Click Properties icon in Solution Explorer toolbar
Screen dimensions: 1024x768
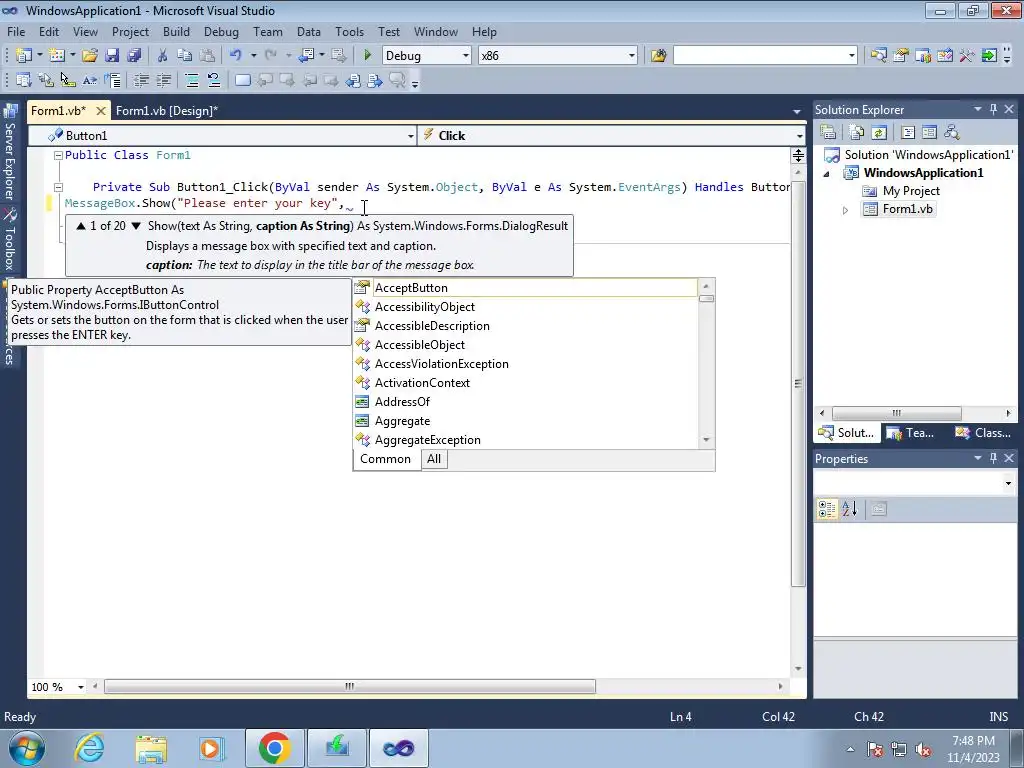pyautogui.click(x=828, y=133)
